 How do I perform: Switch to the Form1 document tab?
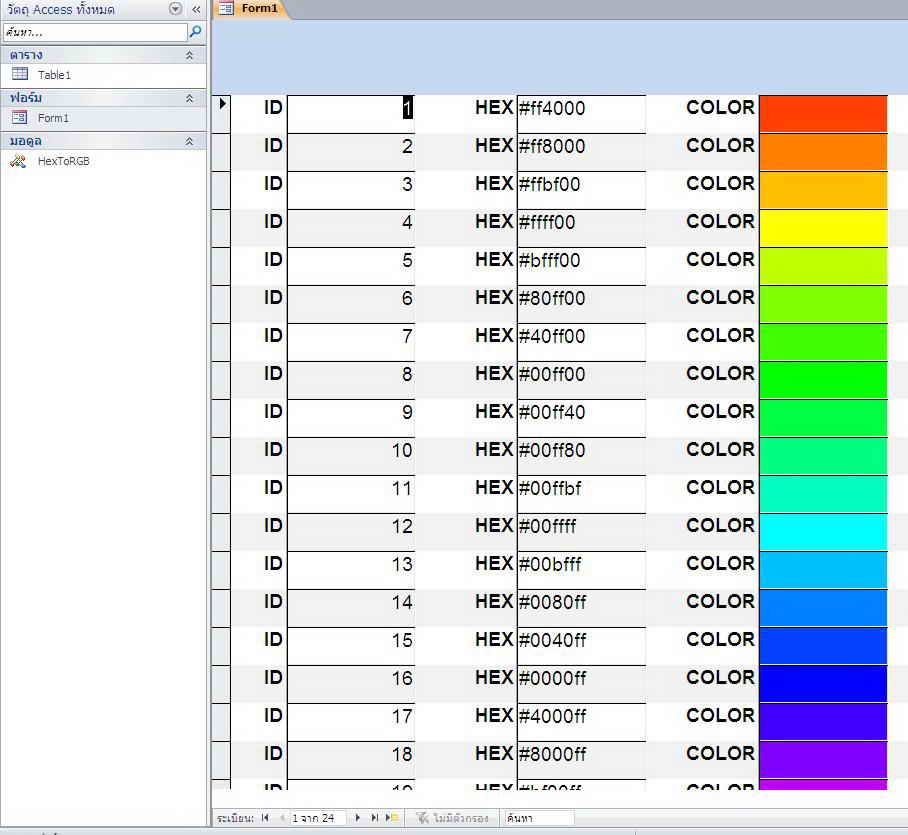pyautogui.click(x=250, y=9)
